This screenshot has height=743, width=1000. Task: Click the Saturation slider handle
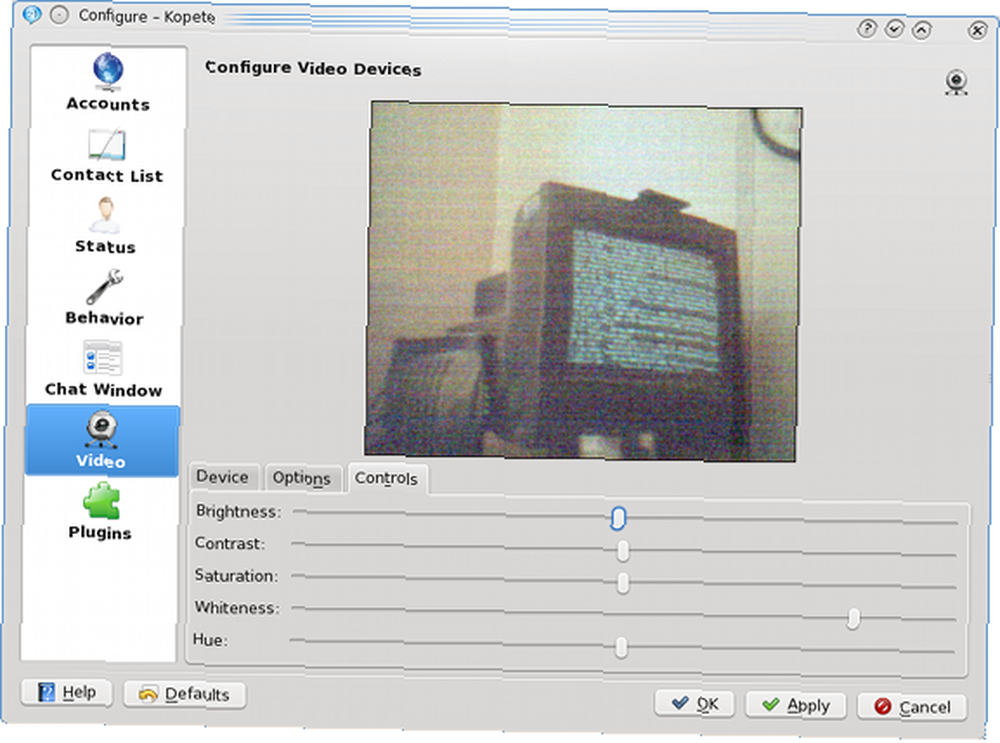point(623,582)
